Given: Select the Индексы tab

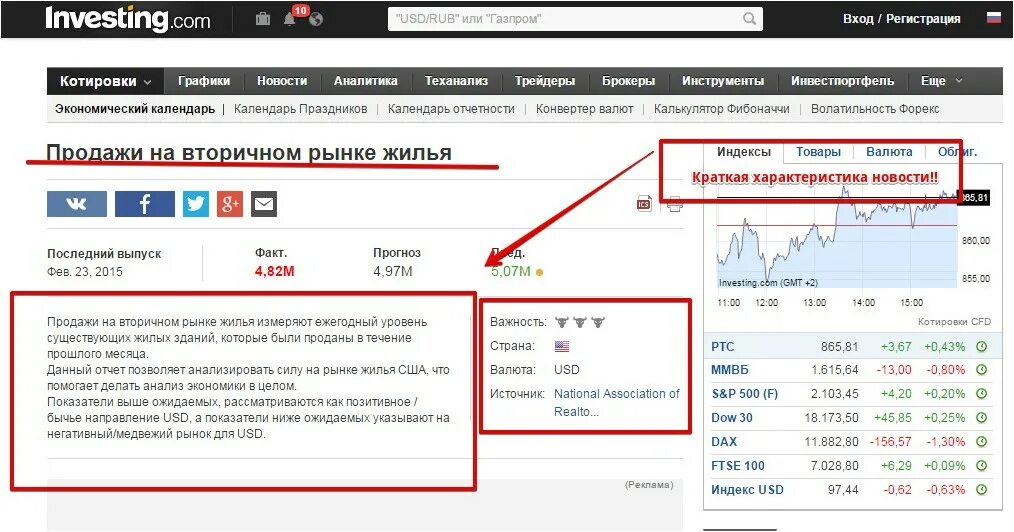Looking at the screenshot, I should pos(744,152).
